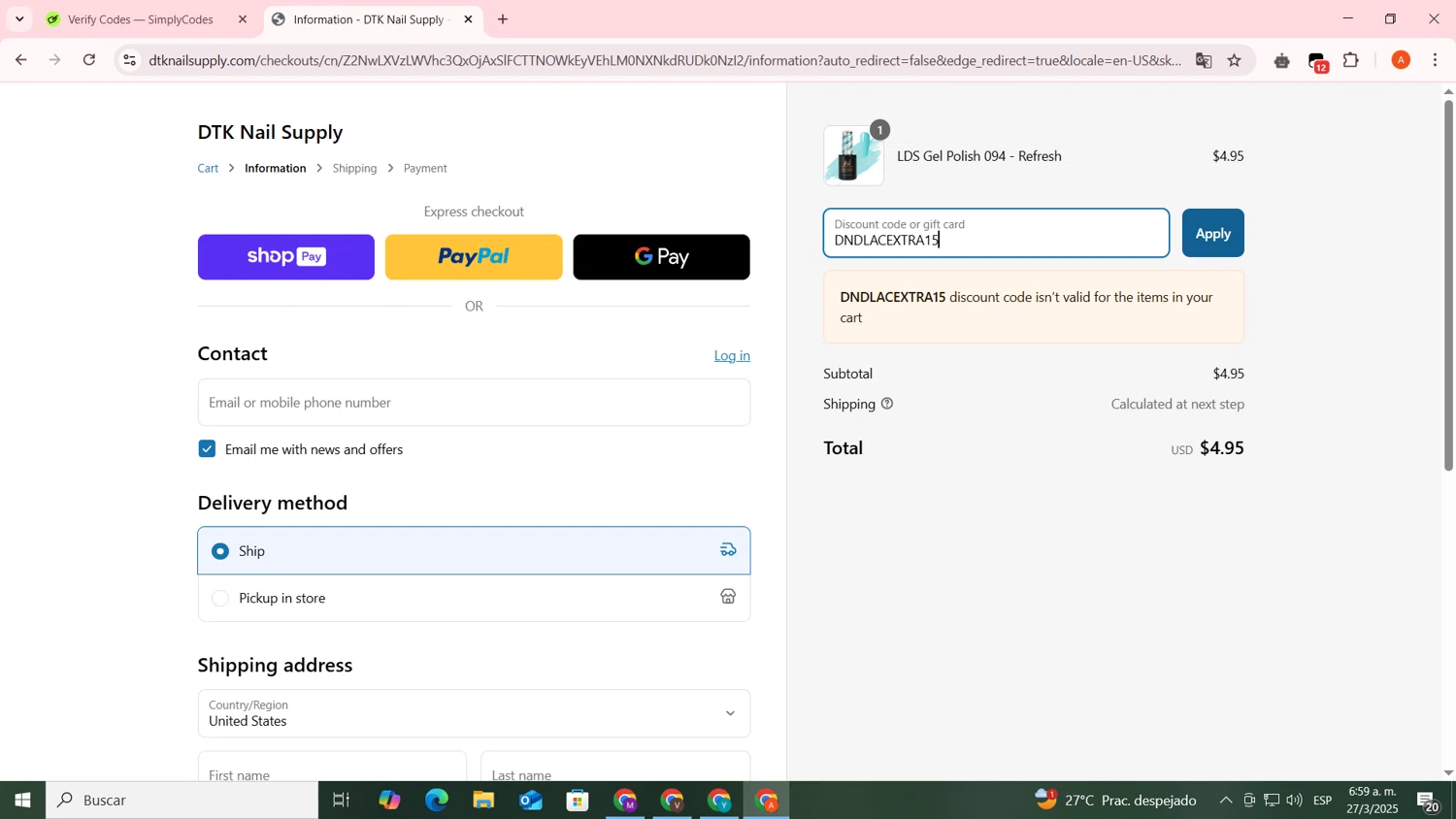Go back using browser back arrow
1456x819 pixels.
pyautogui.click(x=20, y=60)
